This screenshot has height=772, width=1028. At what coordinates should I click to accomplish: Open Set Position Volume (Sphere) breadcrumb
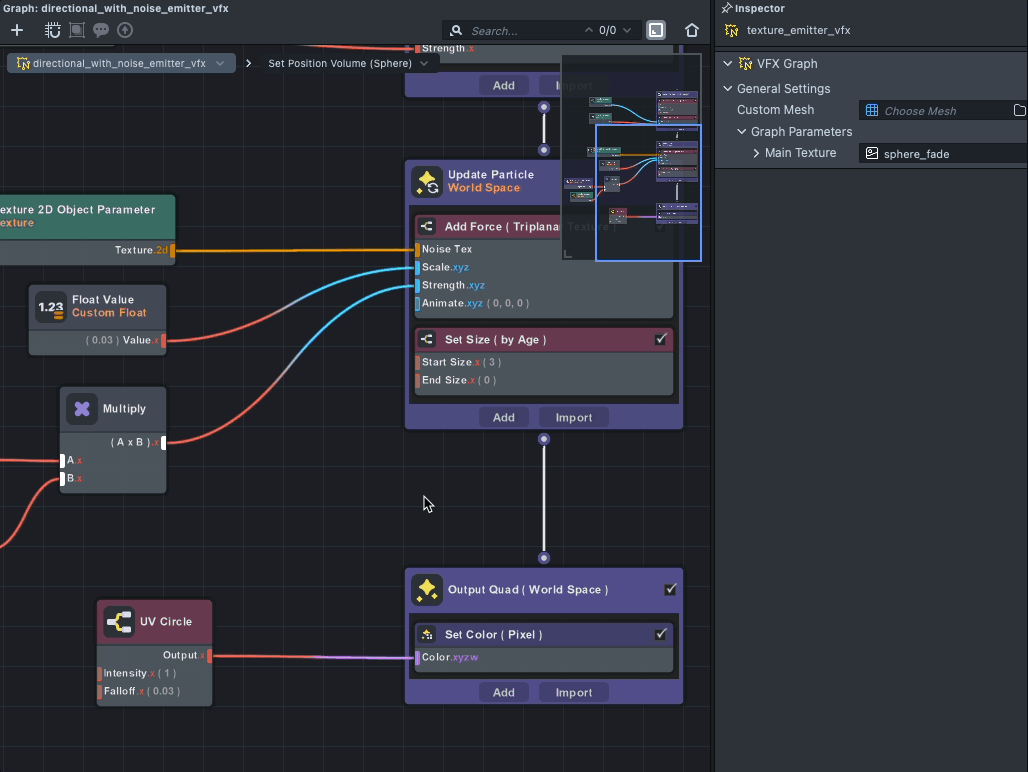pyautogui.click(x=340, y=63)
